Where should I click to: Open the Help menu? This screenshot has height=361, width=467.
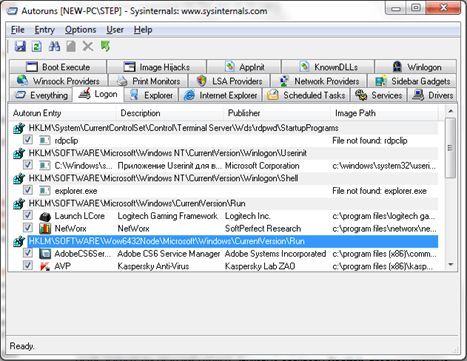(x=143, y=30)
